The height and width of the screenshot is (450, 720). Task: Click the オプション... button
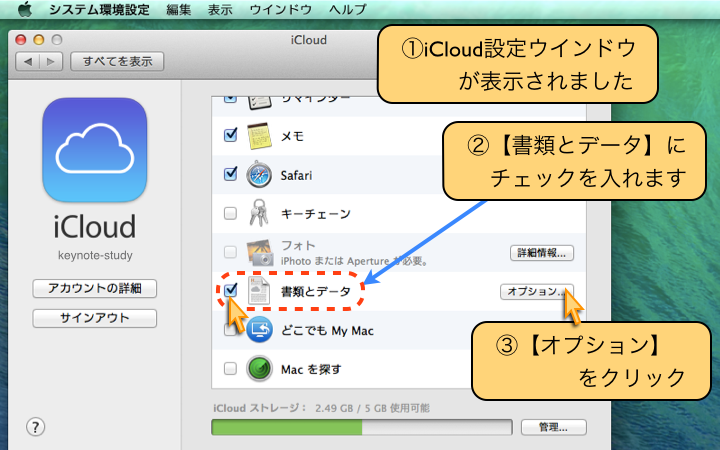click(536, 292)
